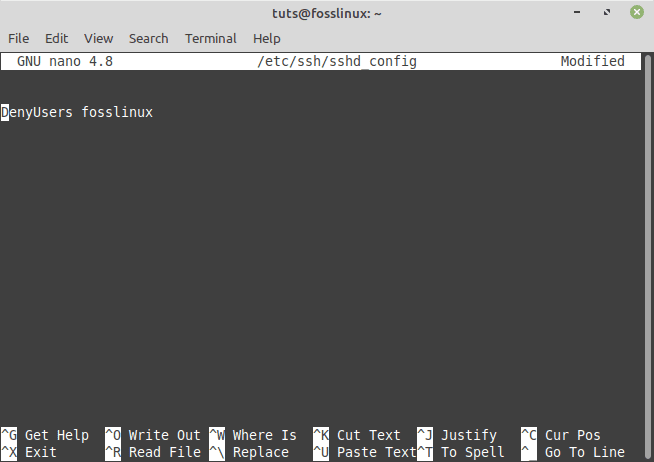Maximize the terminal window
This screenshot has height=462, width=654.
606,12
